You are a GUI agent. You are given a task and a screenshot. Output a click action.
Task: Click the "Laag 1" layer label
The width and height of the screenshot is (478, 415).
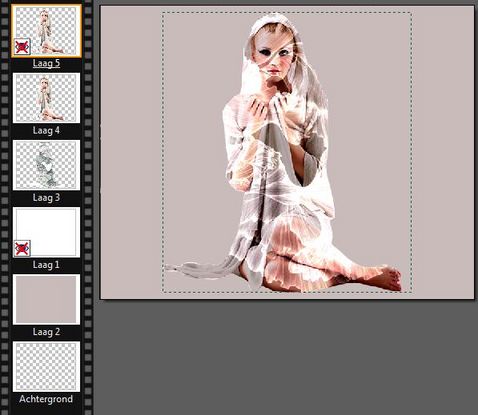point(46,265)
